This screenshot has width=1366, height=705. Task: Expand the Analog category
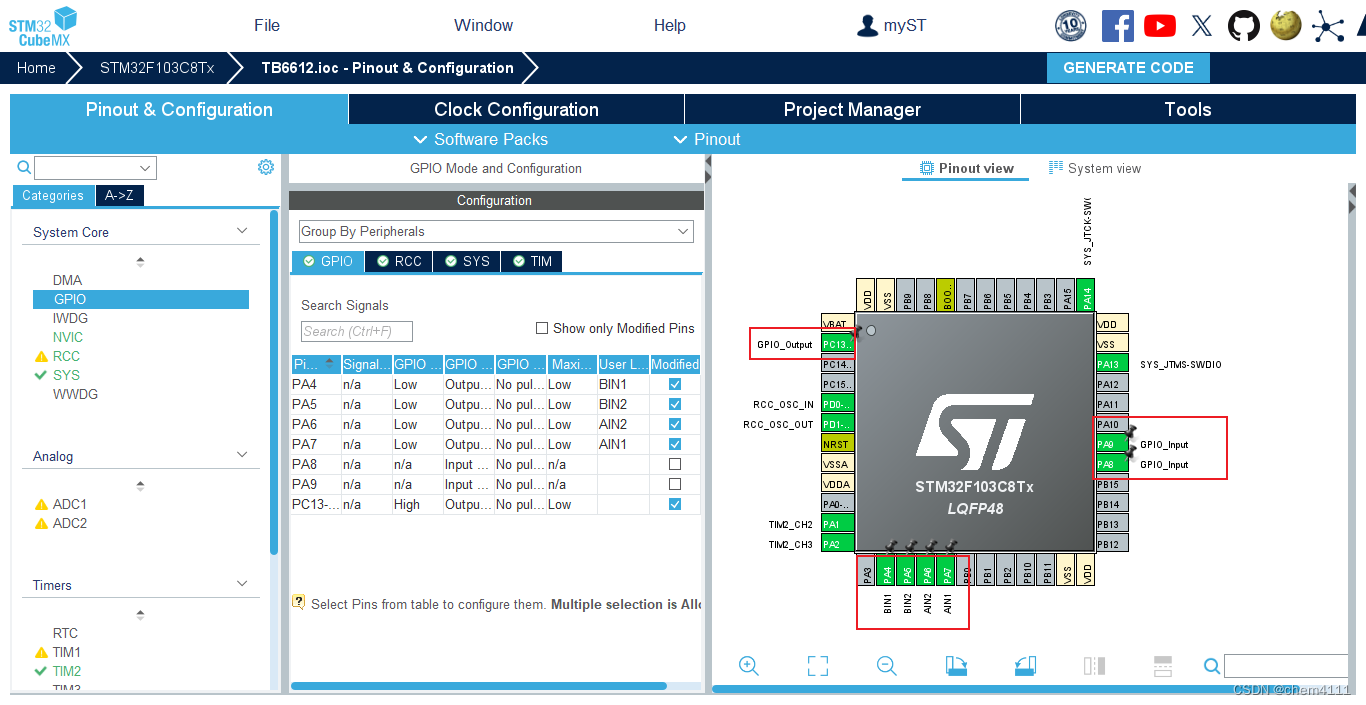point(241,456)
